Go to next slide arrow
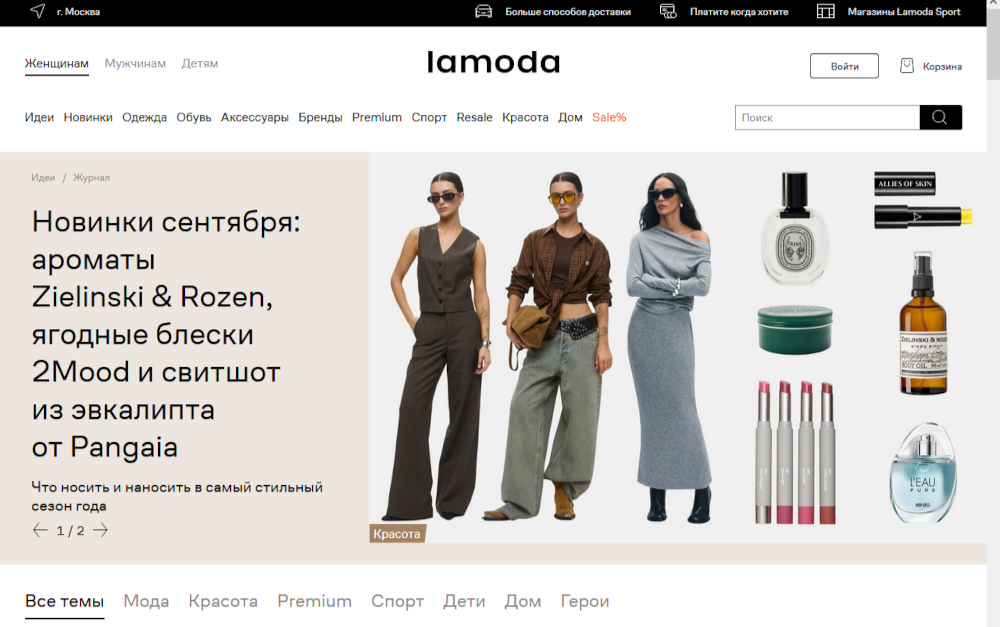The width and height of the screenshot is (1000, 627). (x=100, y=530)
